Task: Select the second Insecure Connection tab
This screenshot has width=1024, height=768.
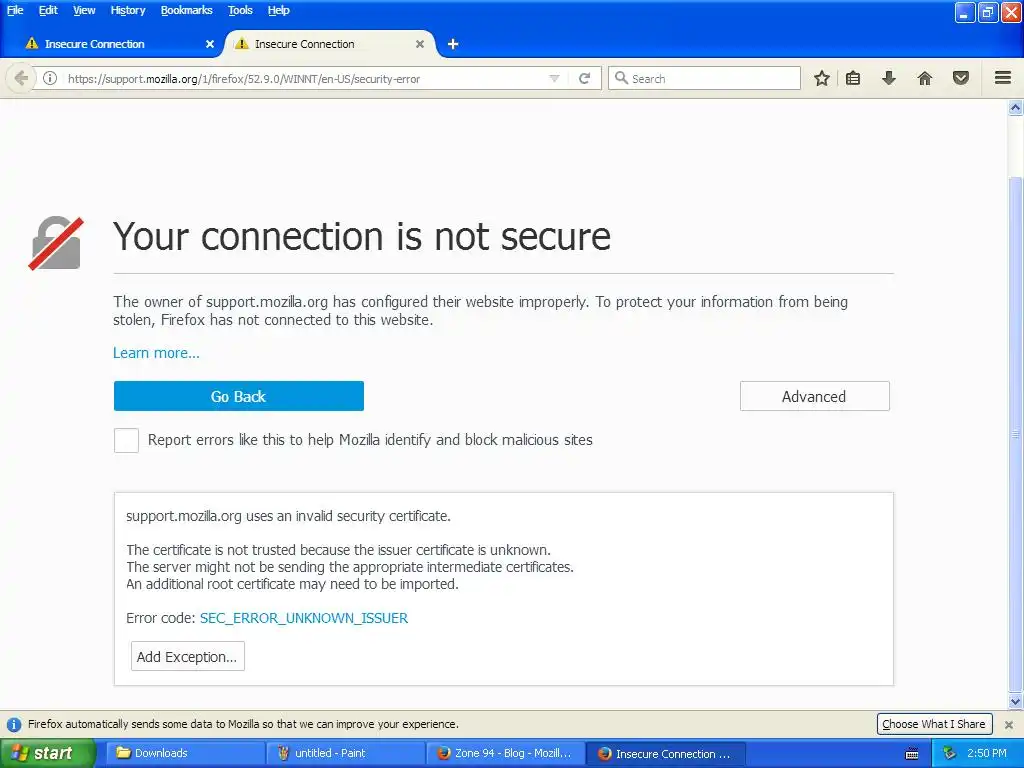Action: [328, 44]
